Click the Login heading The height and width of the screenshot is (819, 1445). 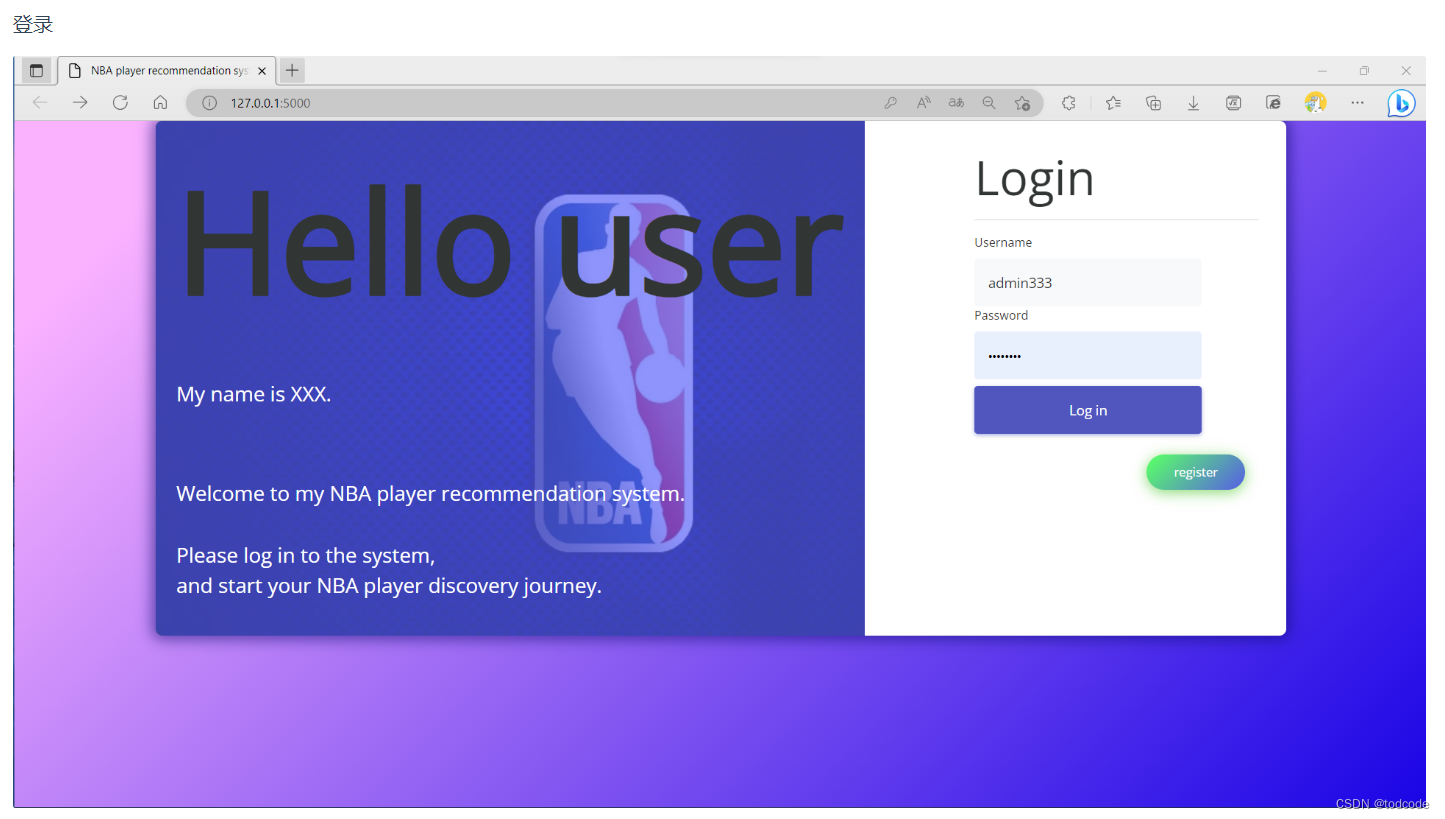pos(1034,179)
